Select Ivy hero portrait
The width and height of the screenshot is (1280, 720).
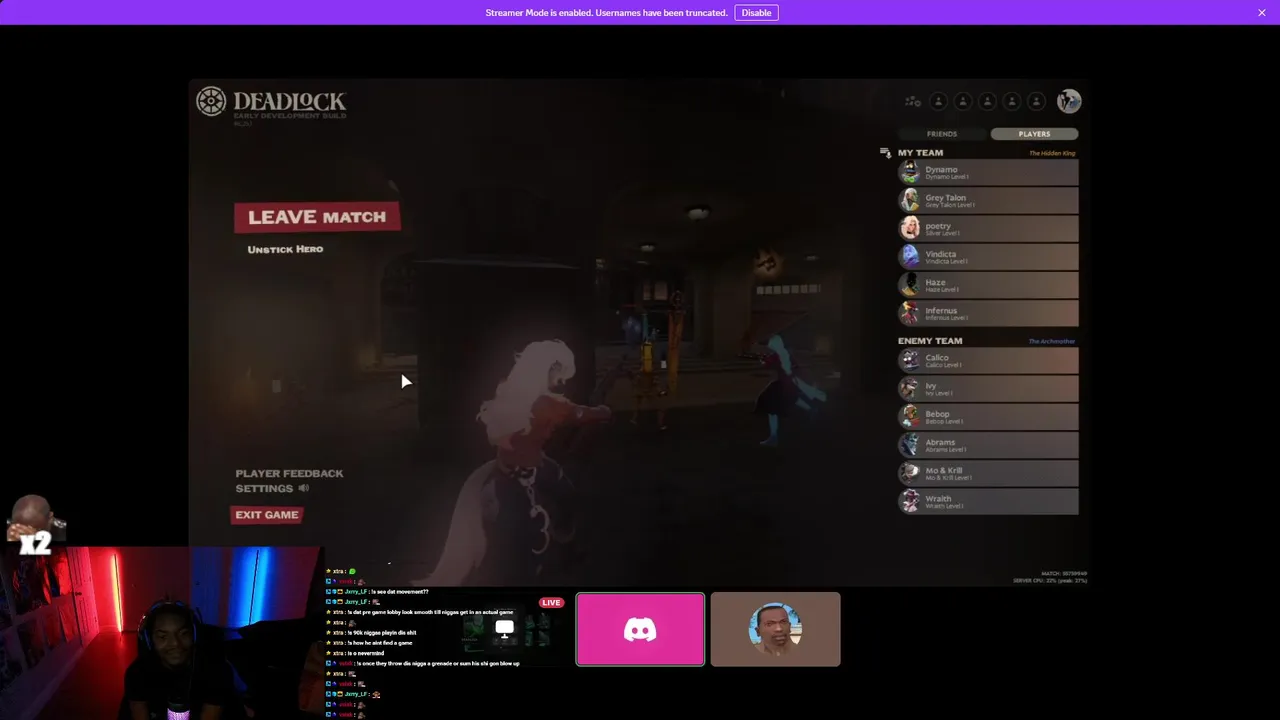pyautogui.click(x=910, y=388)
